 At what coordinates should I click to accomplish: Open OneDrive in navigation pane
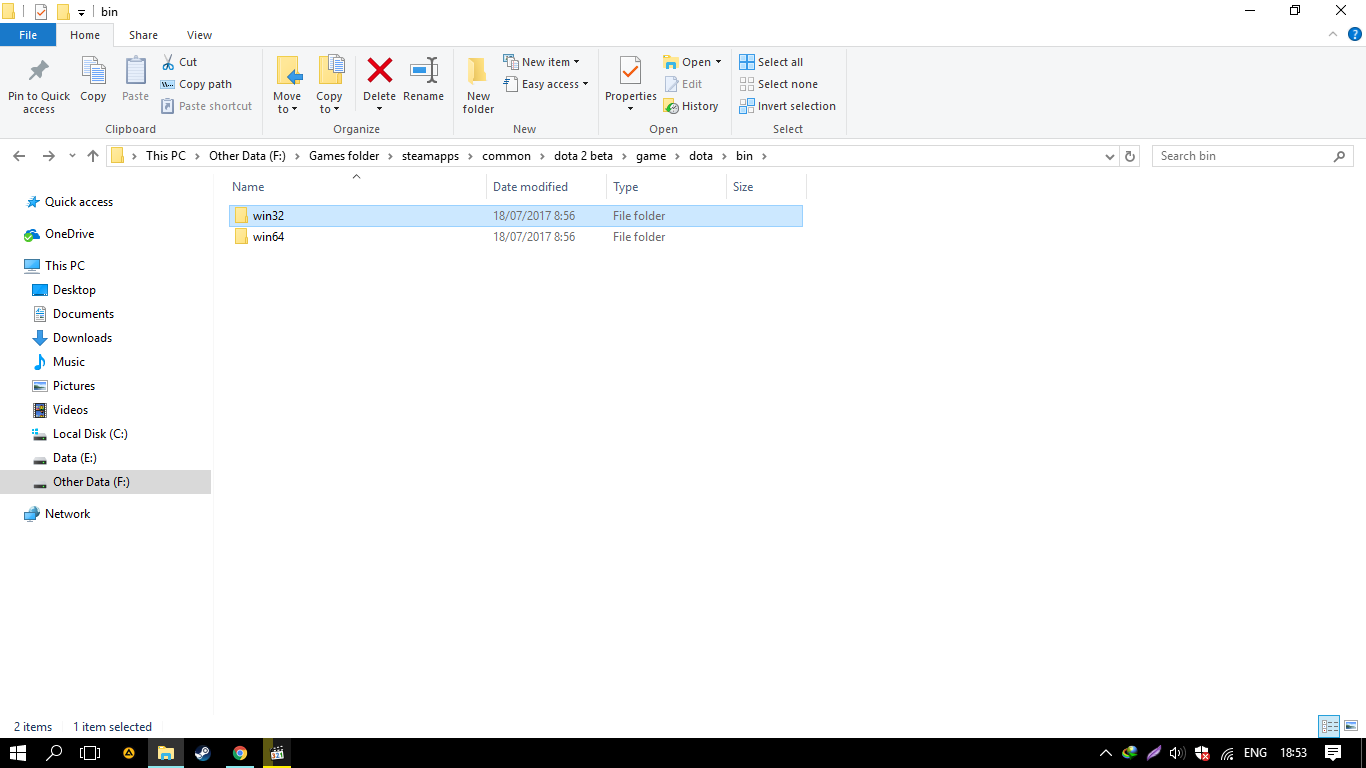pos(70,234)
